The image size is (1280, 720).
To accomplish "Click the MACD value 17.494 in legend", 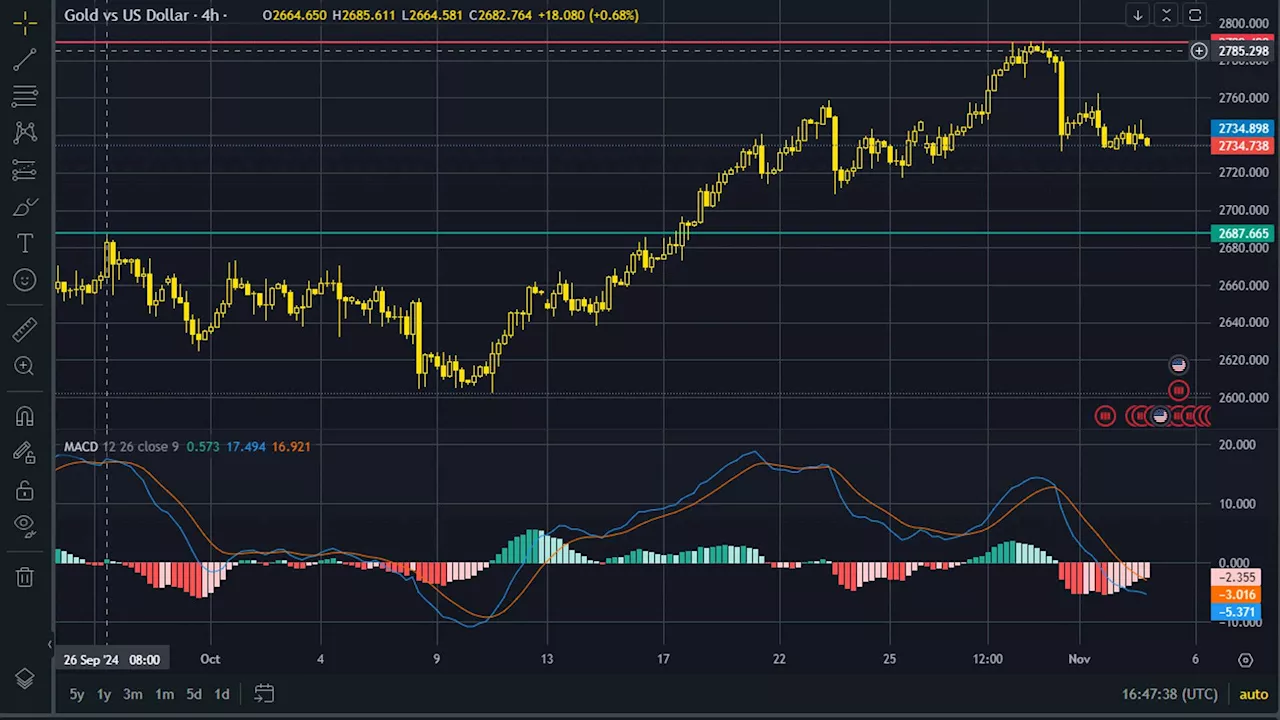I will (x=245, y=447).
